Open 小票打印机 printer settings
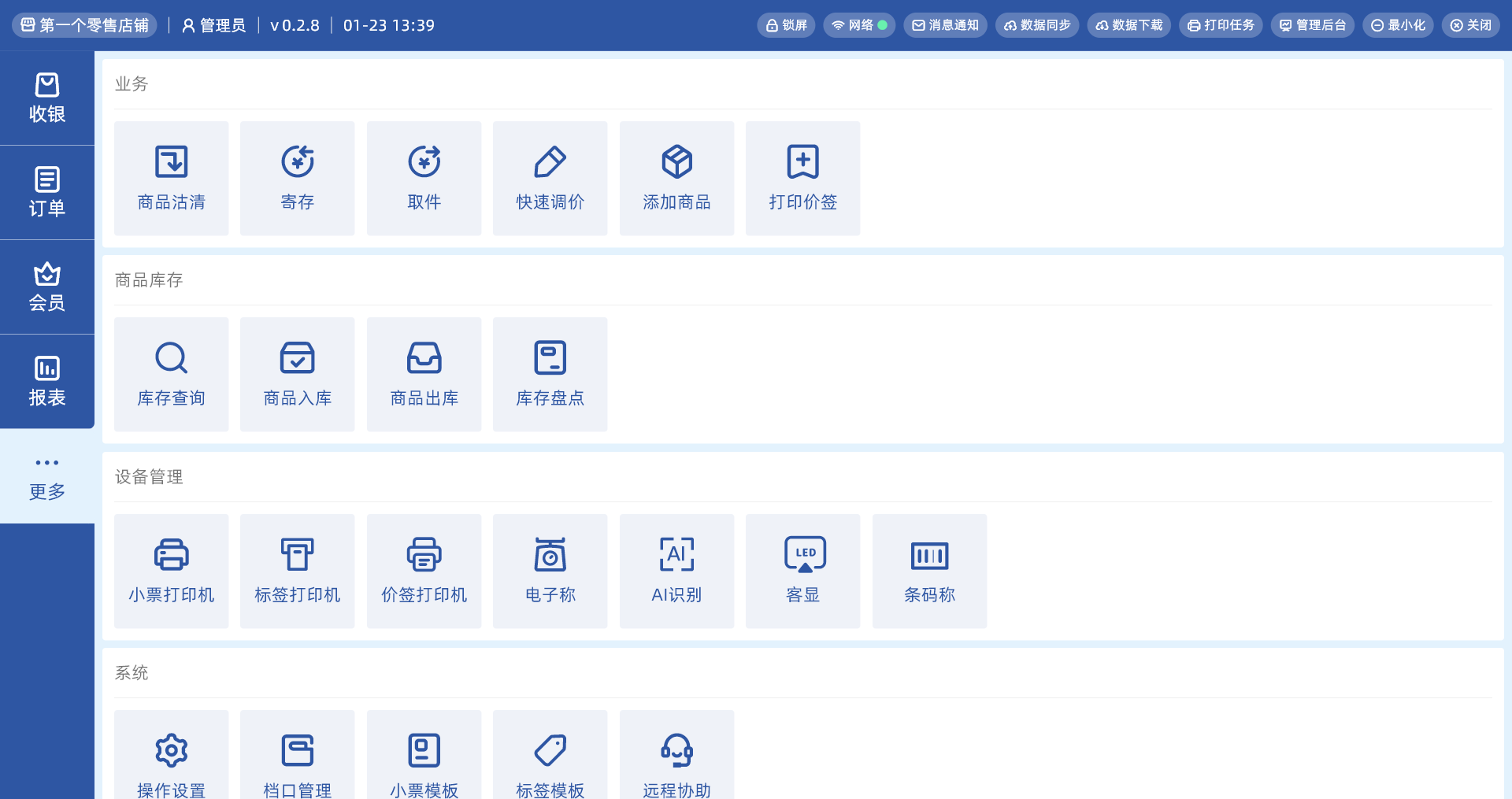Viewport: 1512px width, 799px height. [x=171, y=571]
